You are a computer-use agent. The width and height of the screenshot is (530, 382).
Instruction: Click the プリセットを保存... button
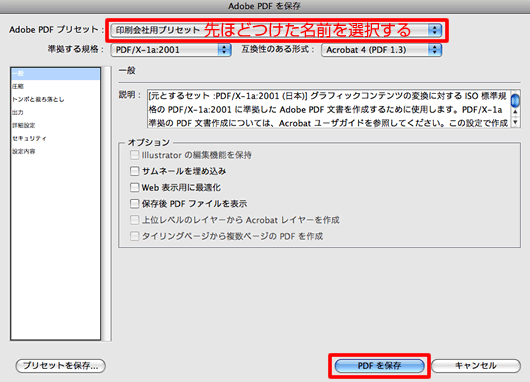pyautogui.click(x=61, y=366)
